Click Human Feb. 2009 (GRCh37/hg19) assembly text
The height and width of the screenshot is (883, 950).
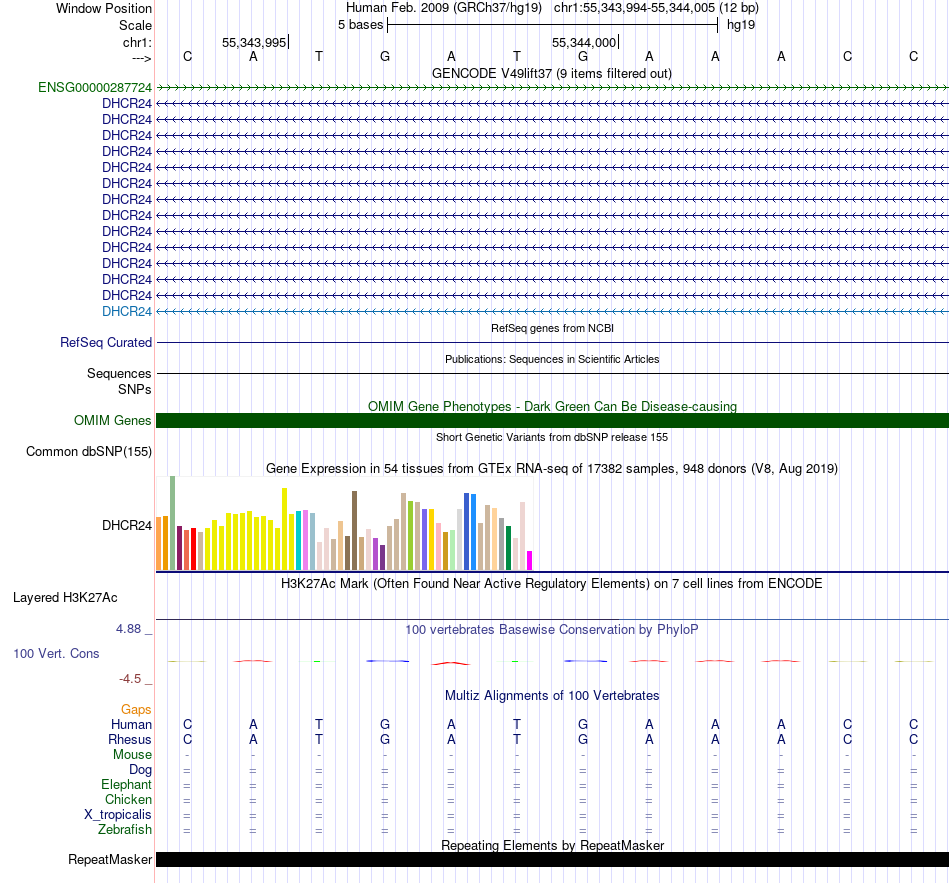[445, 8]
